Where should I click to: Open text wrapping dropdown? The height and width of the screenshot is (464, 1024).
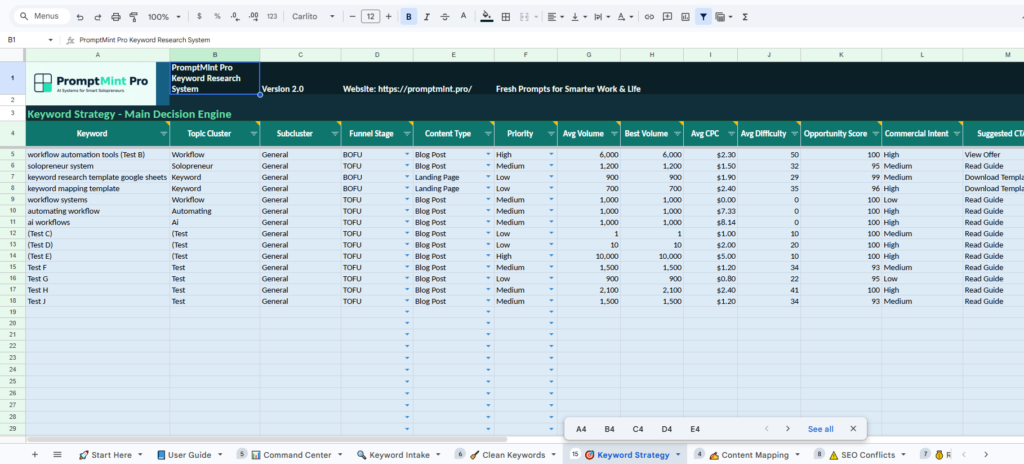(601, 16)
